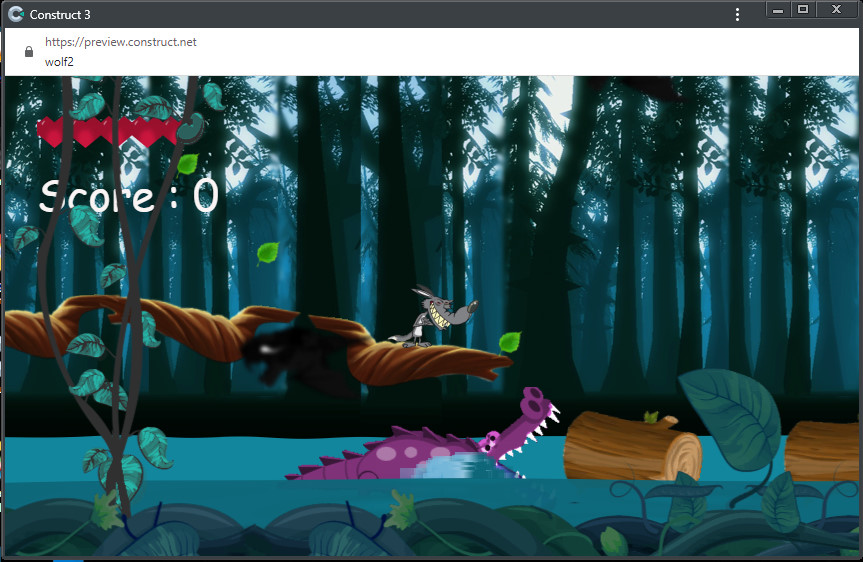Open the three-dot menu in the title bar
The image size is (863, 562).
pos(737,15)
